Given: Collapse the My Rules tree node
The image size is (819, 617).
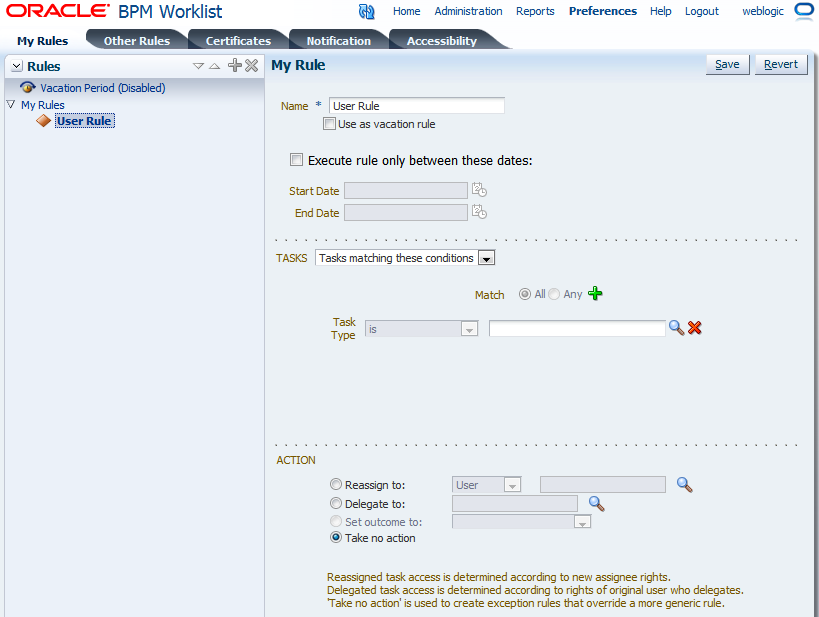Looking at the screenshot, I should pyautogui.click(x=10, y=104).
